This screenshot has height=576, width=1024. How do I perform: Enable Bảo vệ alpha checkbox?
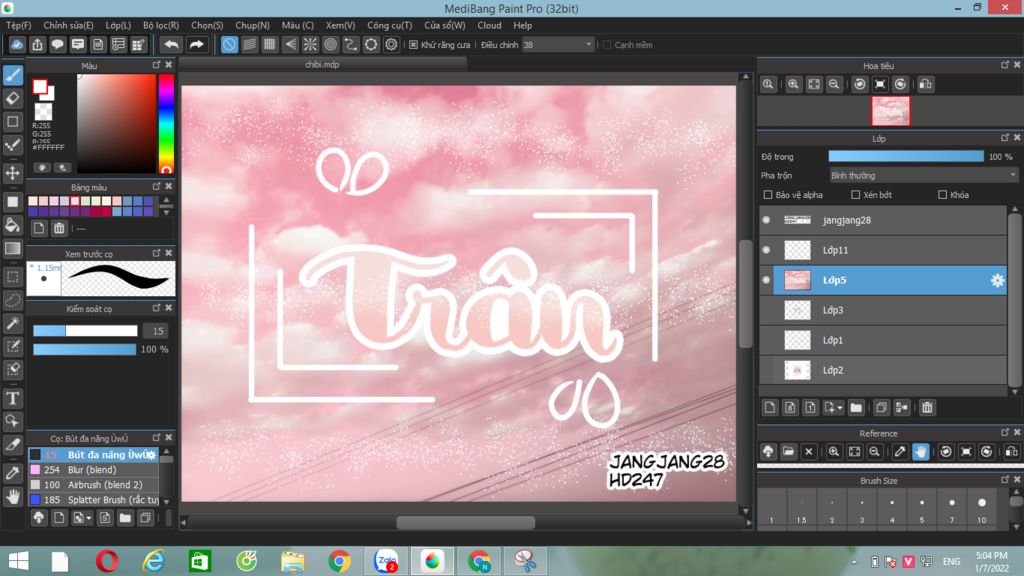coord(768,195)
